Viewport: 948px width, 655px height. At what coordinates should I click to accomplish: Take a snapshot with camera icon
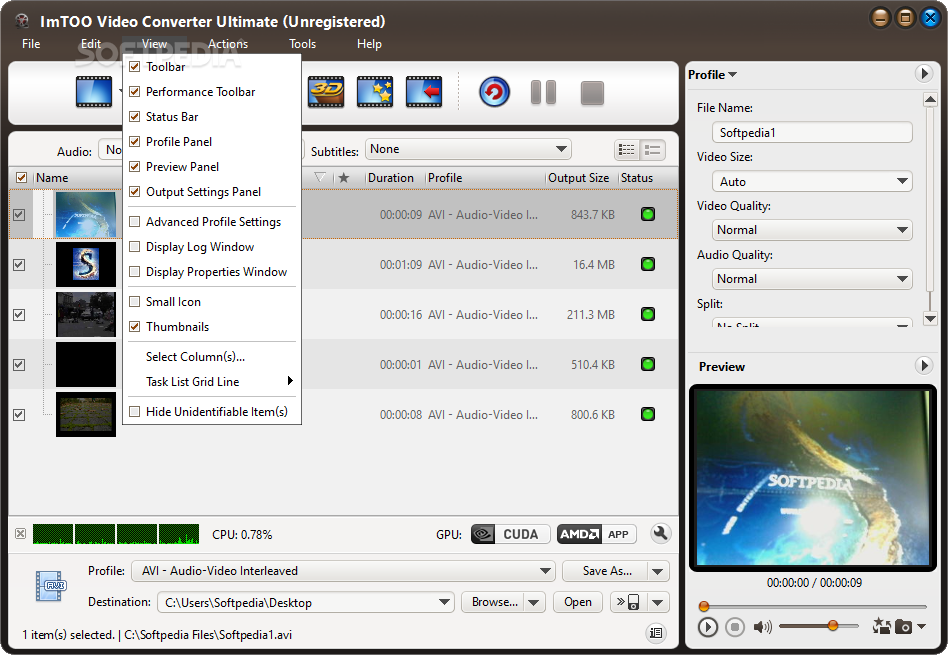click(903, 627)
